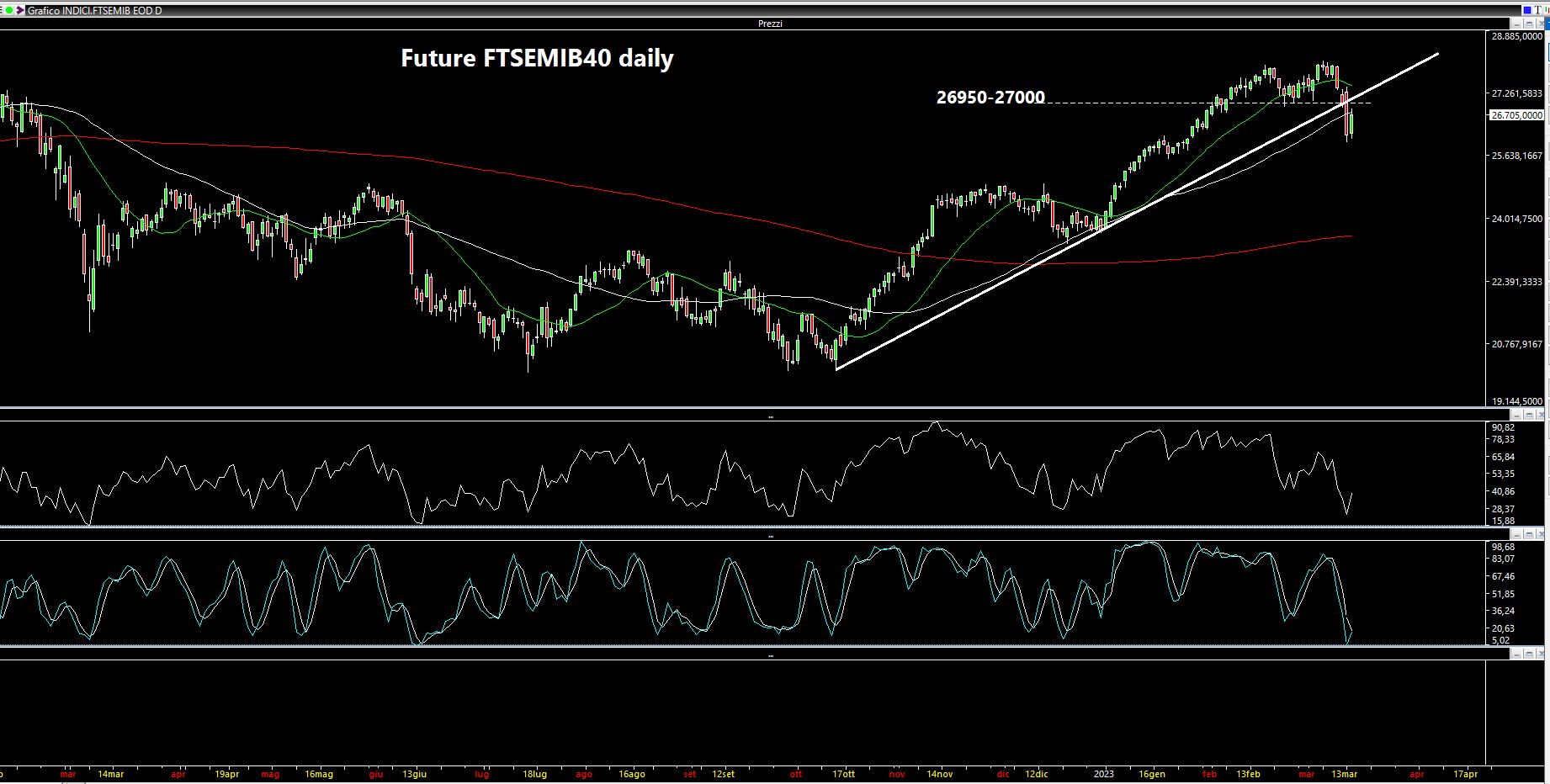Click the 'Prezzi' panel header label

(x=770, y=24)
